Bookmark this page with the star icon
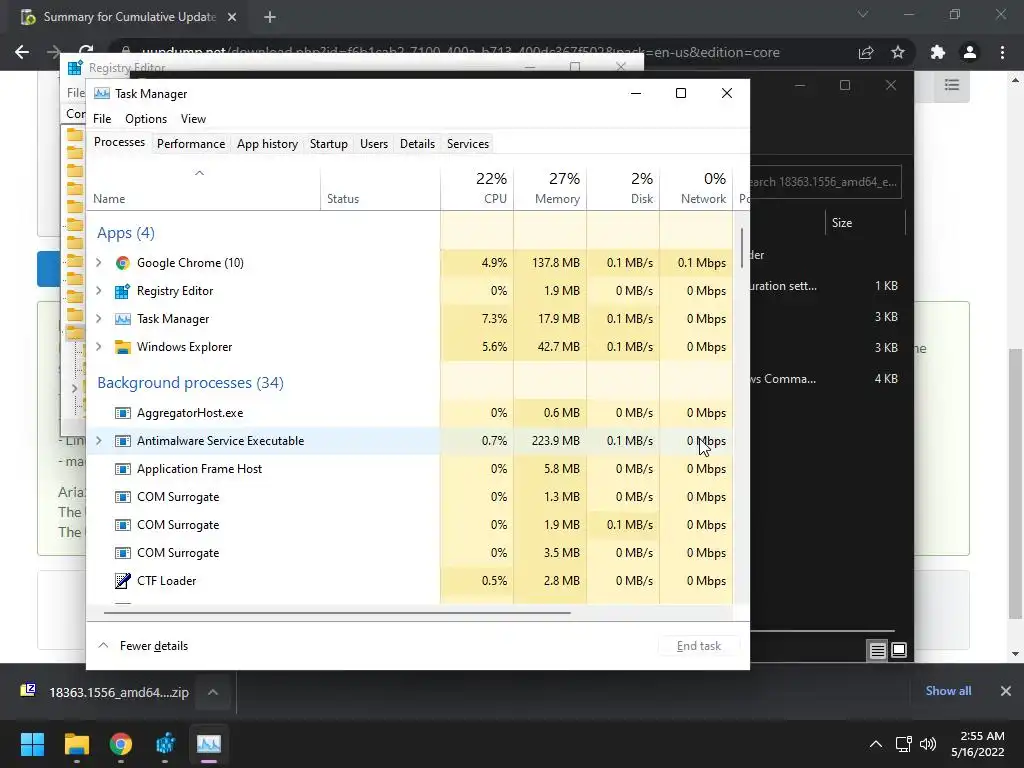1024x768 pixels. click(899, 52)
